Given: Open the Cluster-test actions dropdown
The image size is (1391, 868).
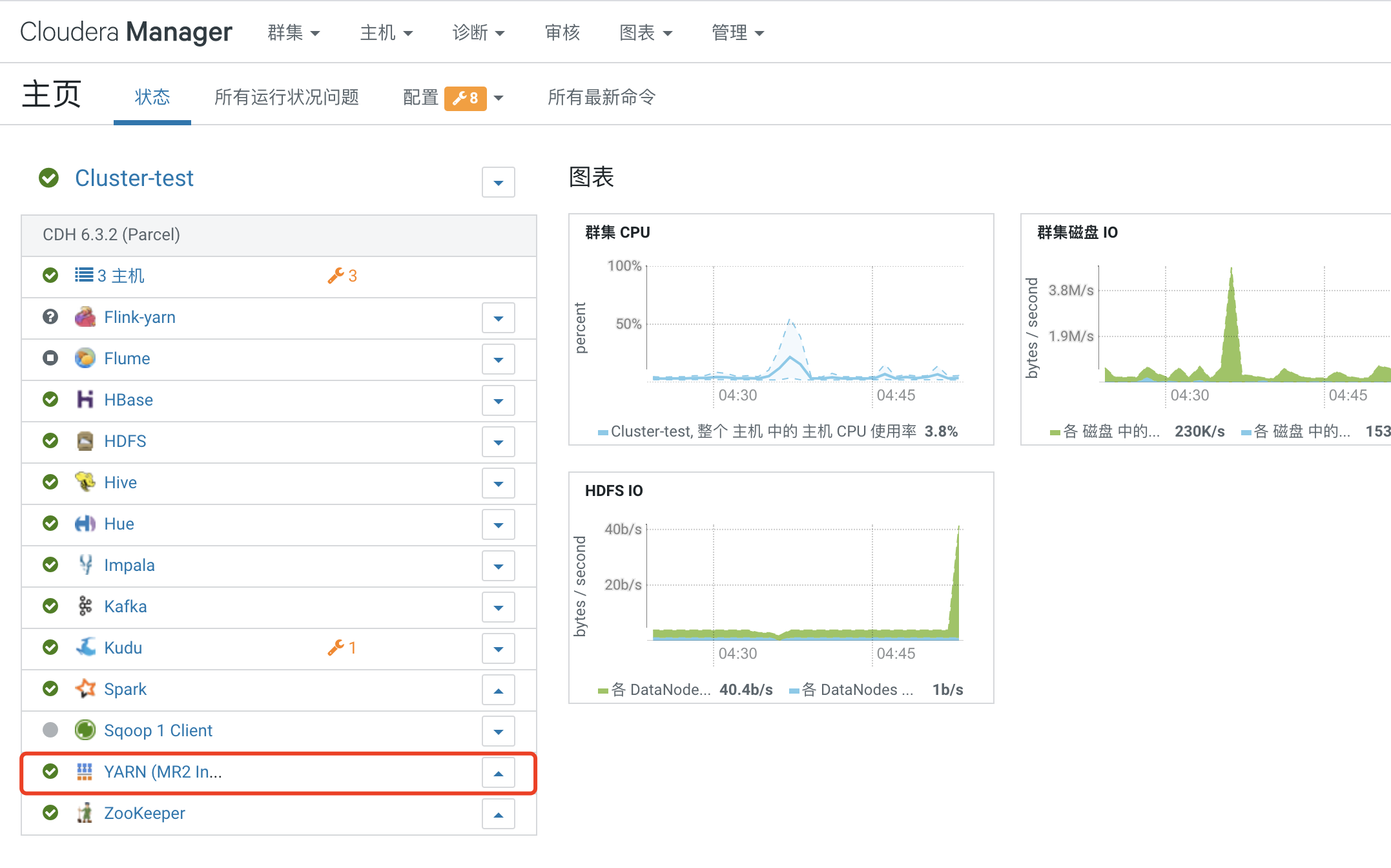Looking at the screenshot, I should point(498,183).
